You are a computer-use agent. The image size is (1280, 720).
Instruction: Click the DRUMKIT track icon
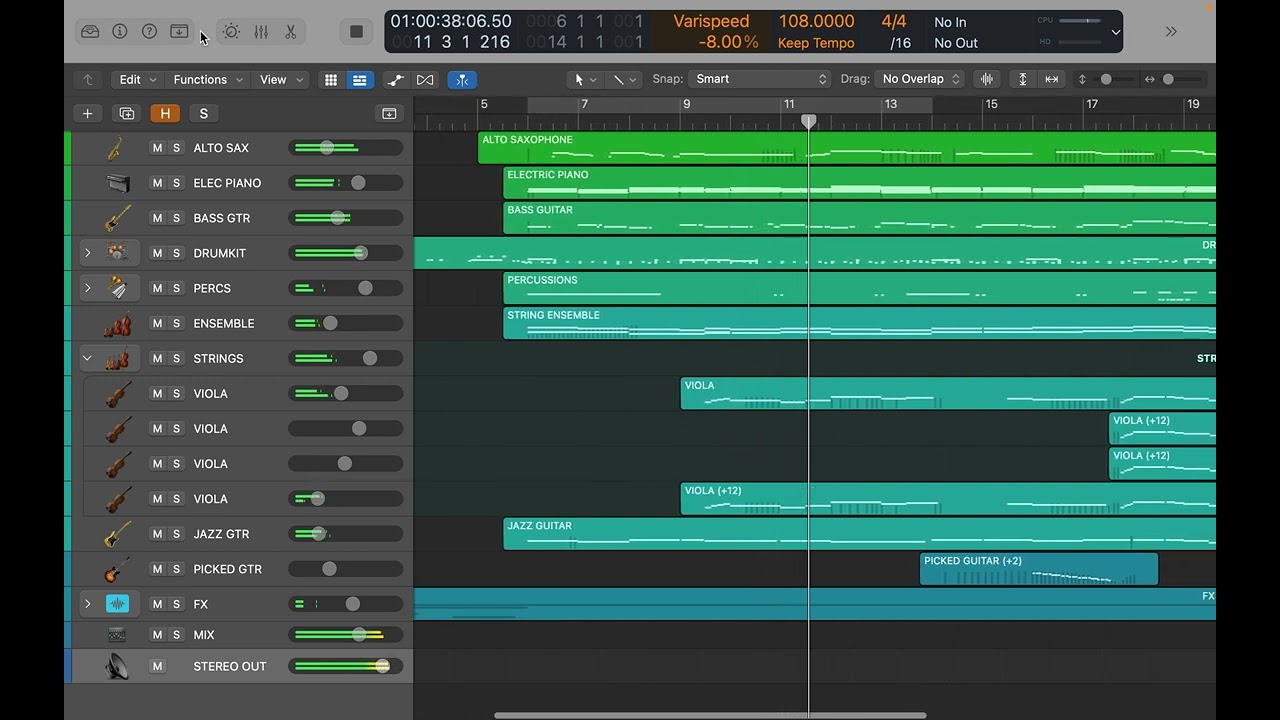117,253
